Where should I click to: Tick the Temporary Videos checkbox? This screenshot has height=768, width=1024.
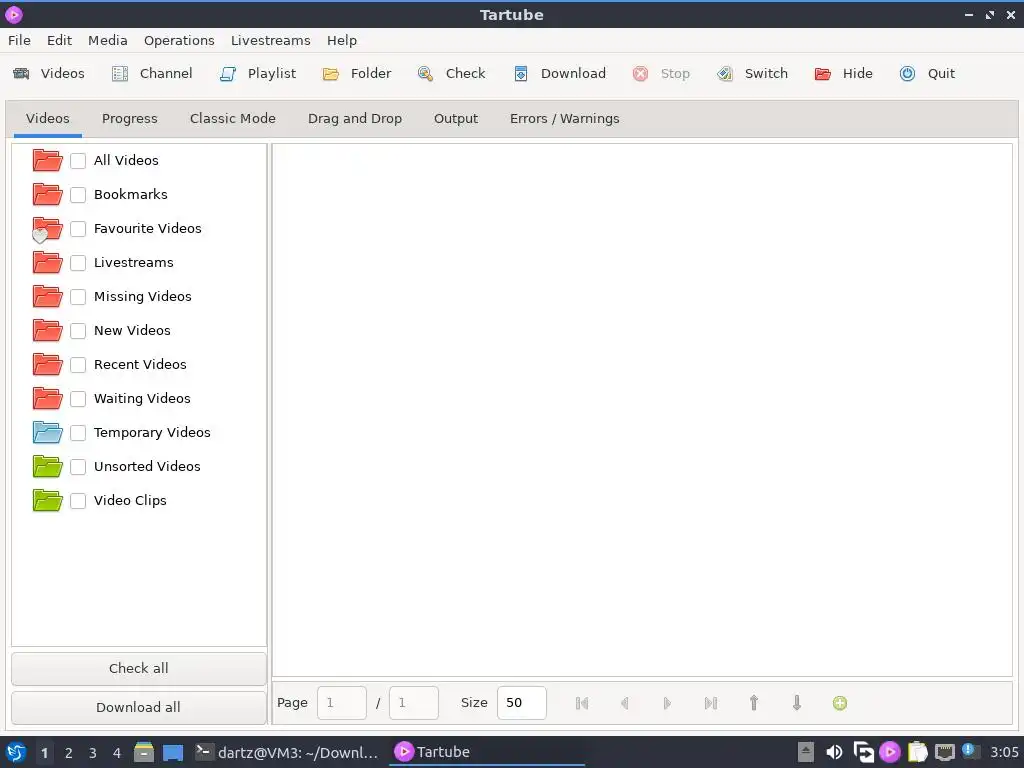coord(78,432)
